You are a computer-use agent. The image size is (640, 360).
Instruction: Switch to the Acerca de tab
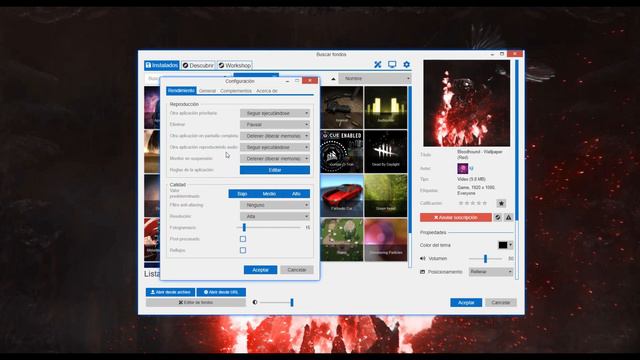[x=267, y=91]
